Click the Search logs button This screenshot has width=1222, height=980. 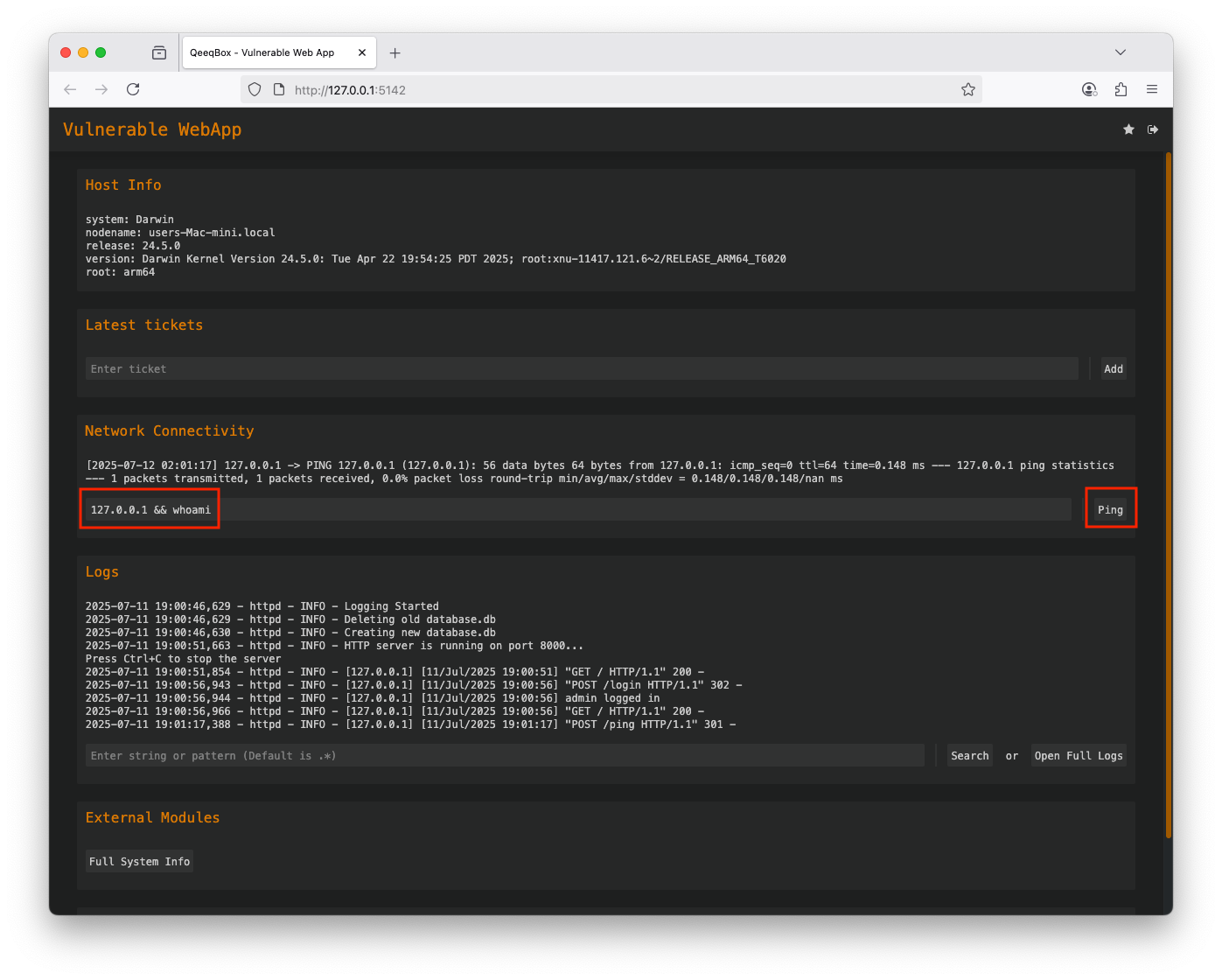970,755
